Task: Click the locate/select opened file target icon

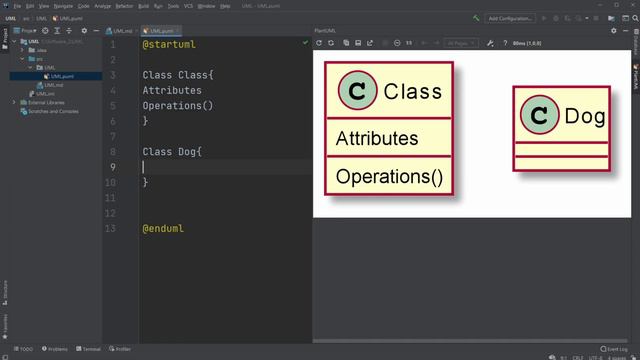Action: click(45, 31)
